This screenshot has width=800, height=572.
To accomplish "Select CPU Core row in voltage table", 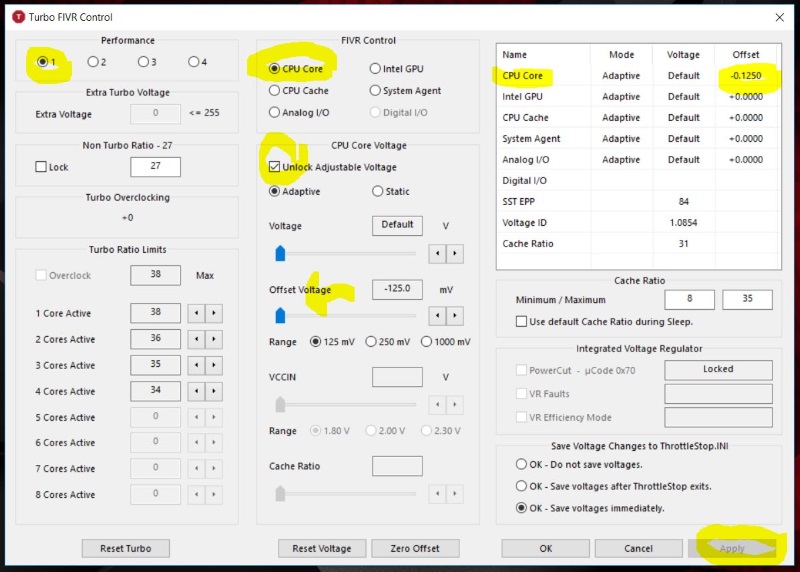I will click(x=638, y=76).
